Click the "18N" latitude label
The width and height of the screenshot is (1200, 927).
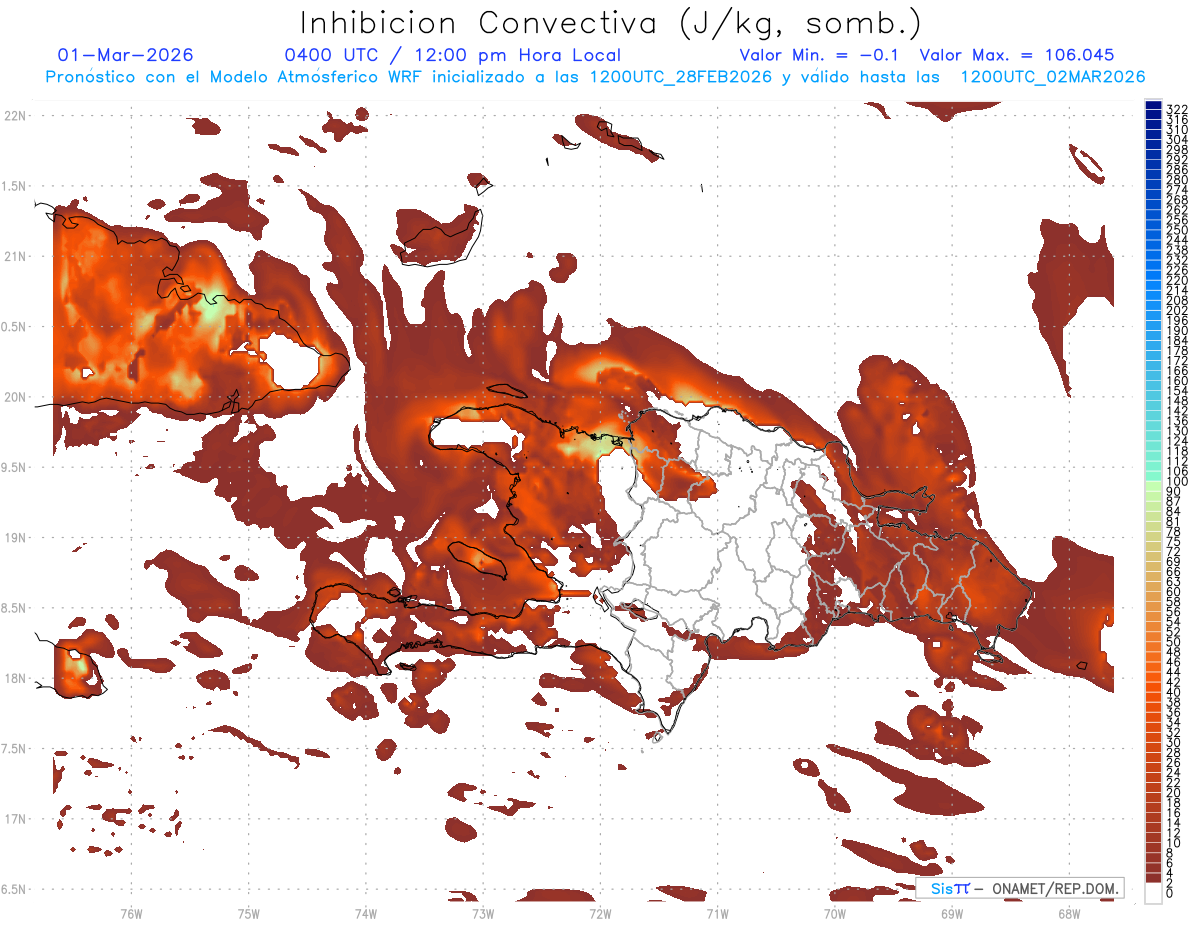14,679
